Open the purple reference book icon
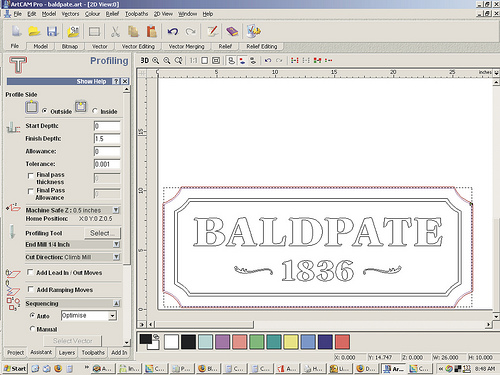500x375 pixels. 232,32
